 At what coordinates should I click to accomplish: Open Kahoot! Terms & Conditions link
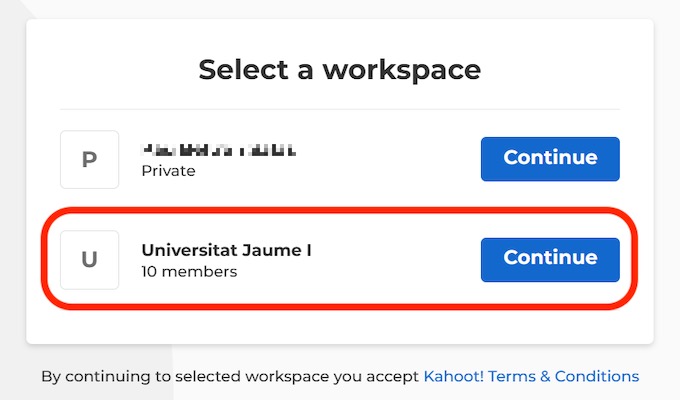pos(531,377)
